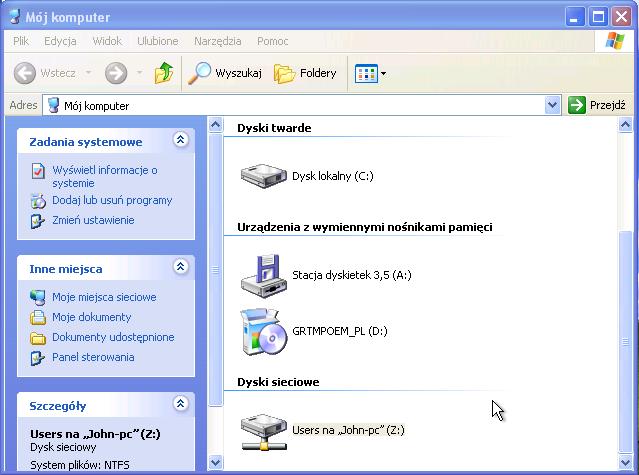
Task: Go up one folder level icon
Action: [164, 73]
